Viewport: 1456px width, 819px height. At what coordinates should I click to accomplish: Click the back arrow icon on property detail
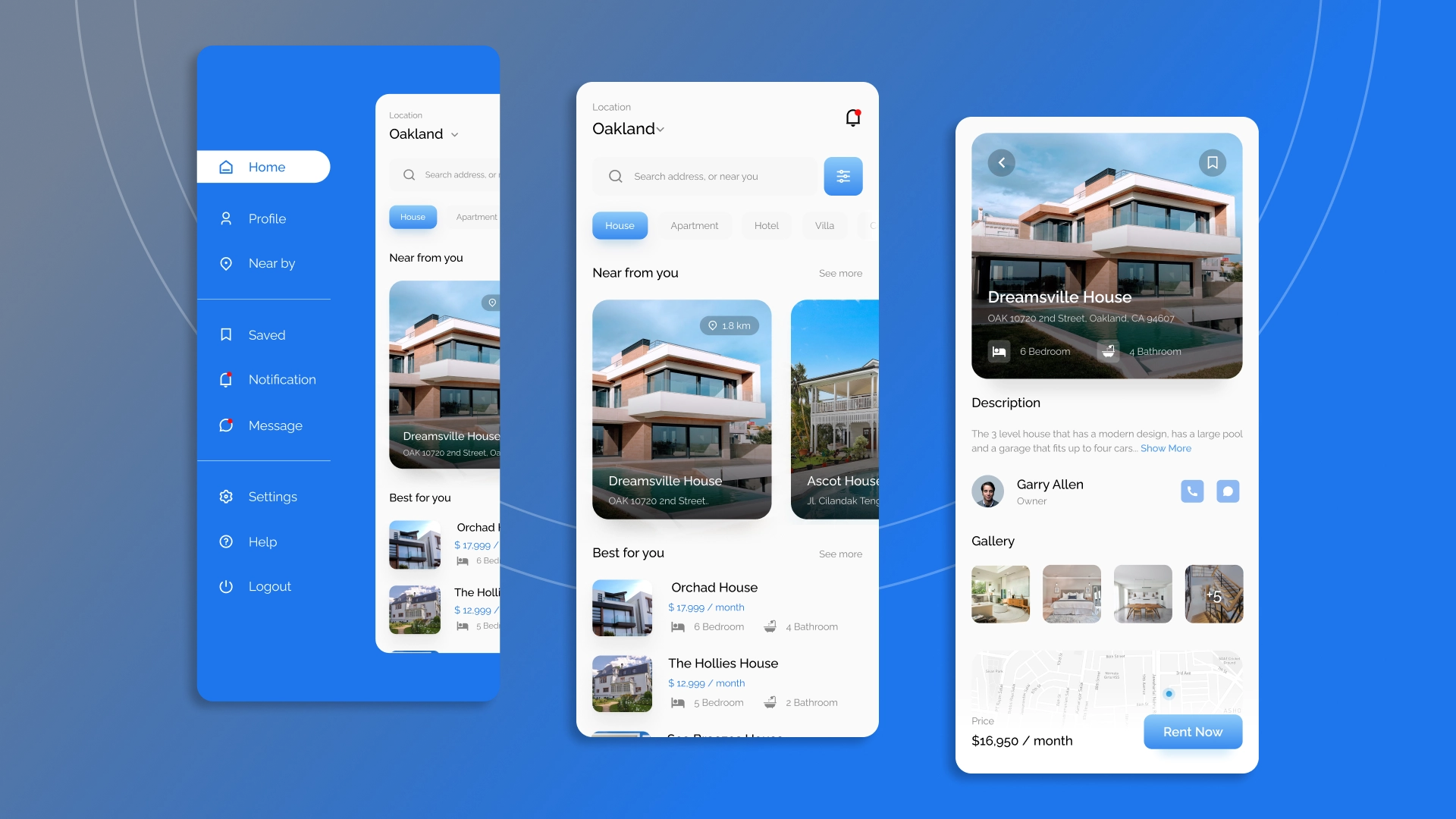(1001, 163)
